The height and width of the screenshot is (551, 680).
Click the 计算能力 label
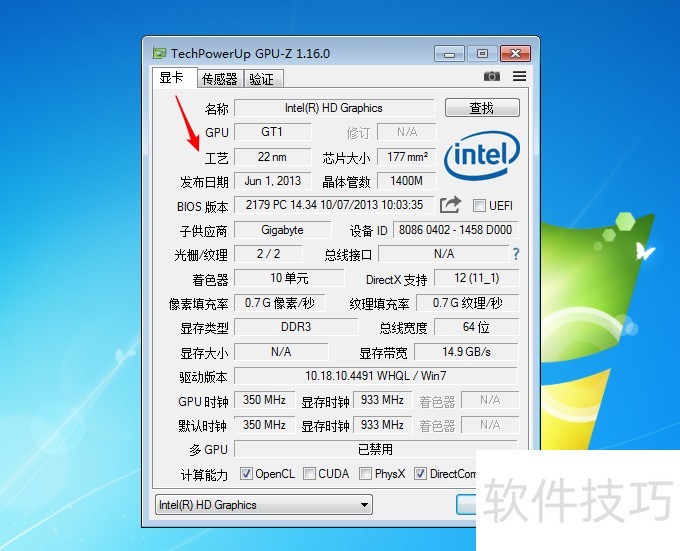tap(204, 475)
